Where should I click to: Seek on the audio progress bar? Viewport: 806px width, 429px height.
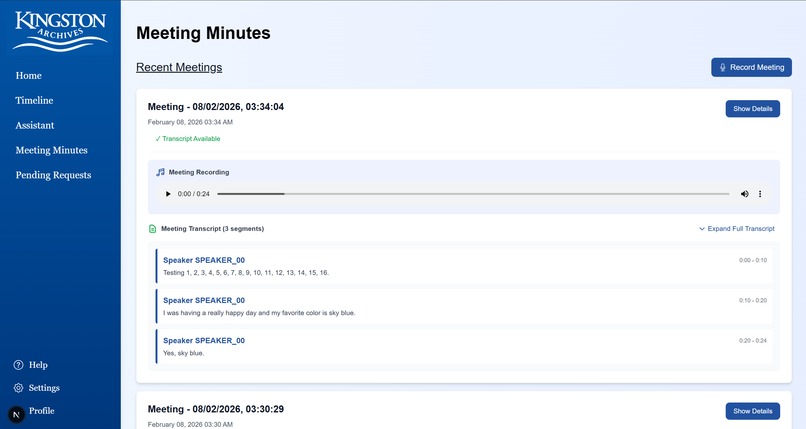(x=473, y=194)
